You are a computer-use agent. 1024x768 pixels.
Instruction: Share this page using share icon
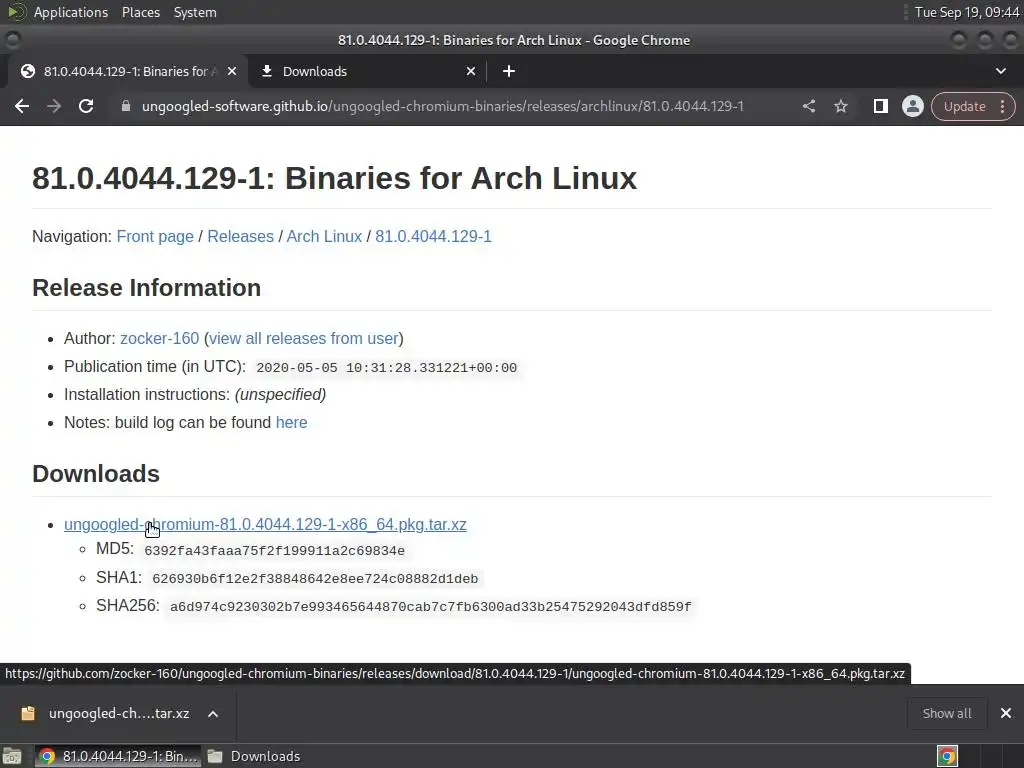(808, 106)
